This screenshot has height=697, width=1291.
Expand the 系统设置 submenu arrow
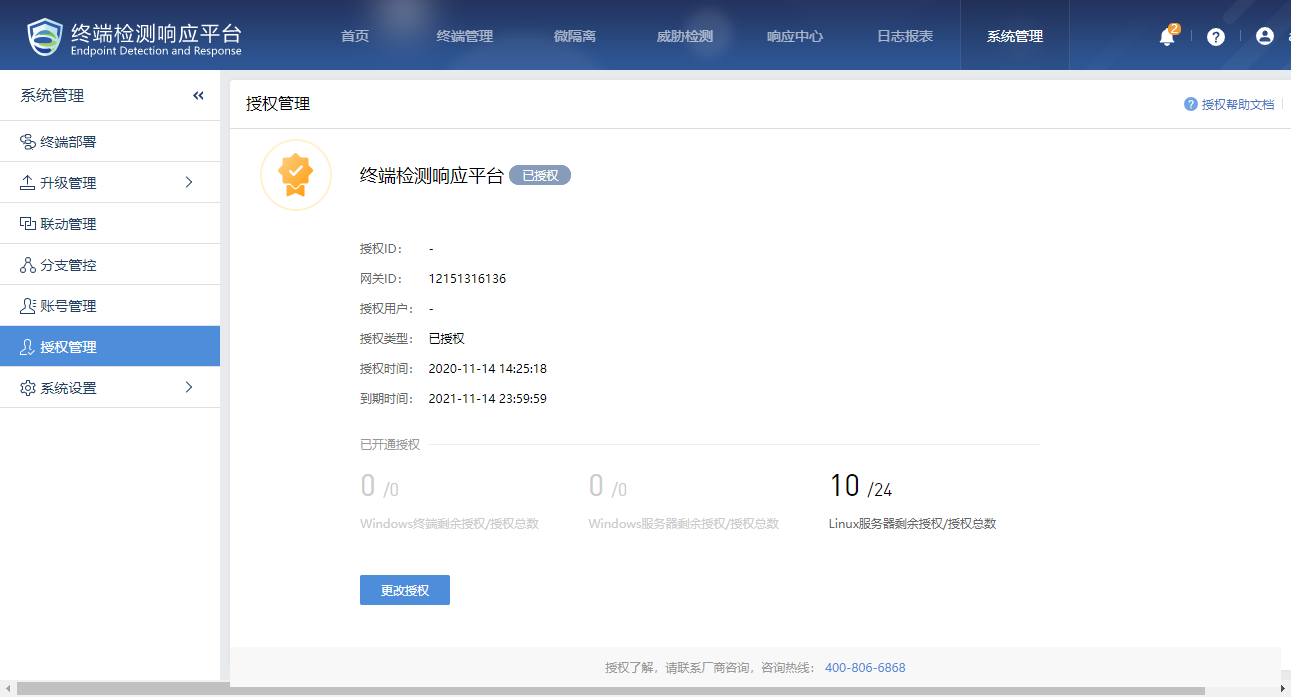[x=189, y=388]
